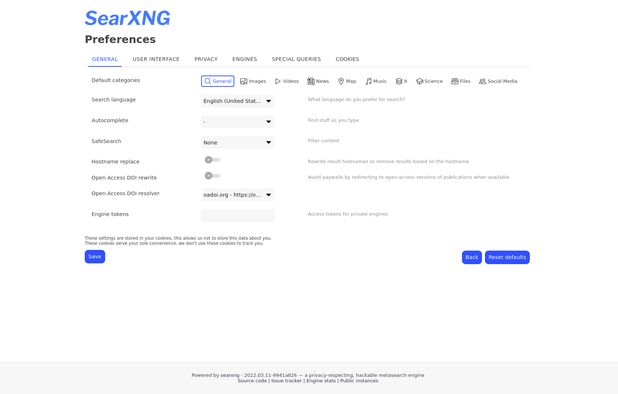618x394 pixels.
Task: Click the Reset defaults button
Action: [507, 257]
